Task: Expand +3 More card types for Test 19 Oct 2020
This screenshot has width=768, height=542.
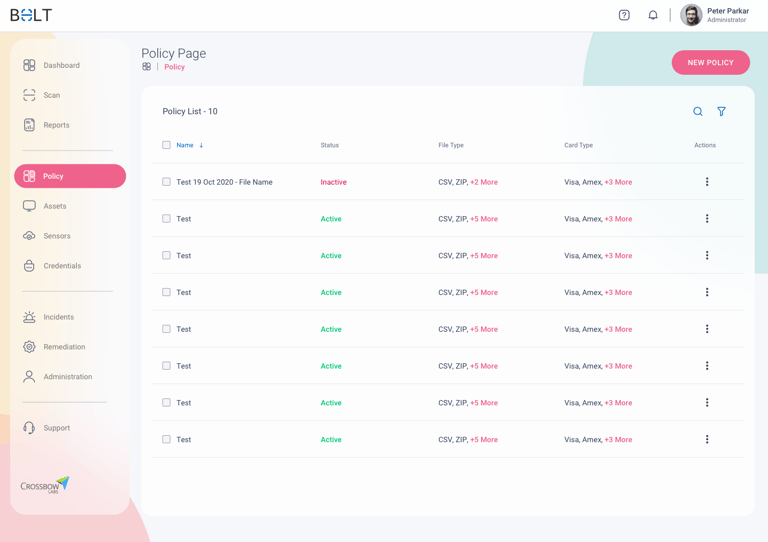Action: point(618,182)
